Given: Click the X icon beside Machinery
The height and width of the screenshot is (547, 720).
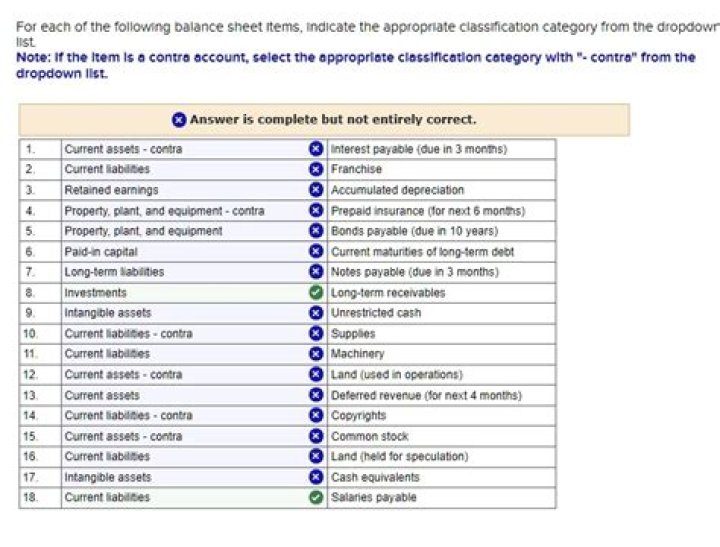Looking at the screenshot, I should tap(316, 354).
